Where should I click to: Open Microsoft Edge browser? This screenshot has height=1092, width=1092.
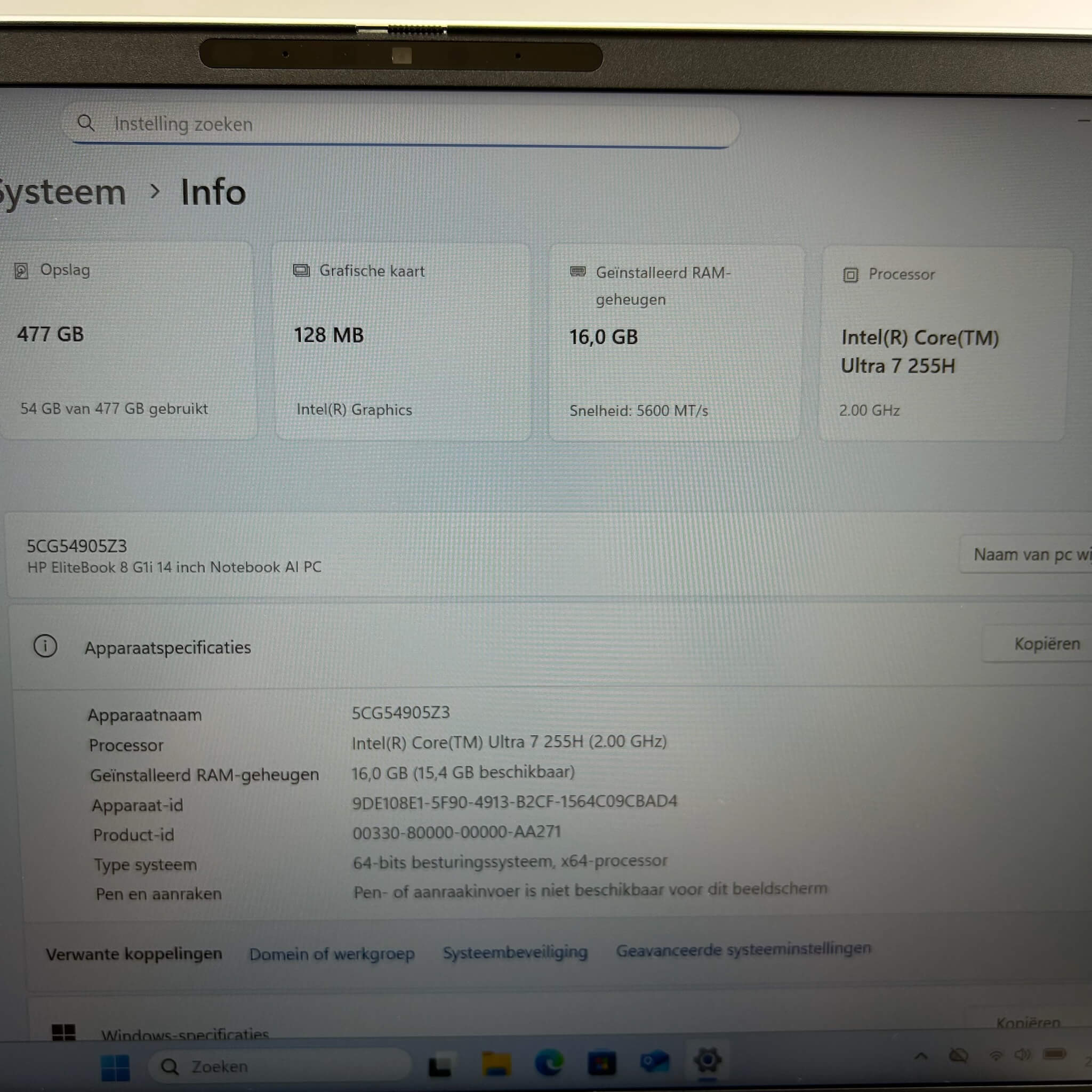(x=549, y=1063)
